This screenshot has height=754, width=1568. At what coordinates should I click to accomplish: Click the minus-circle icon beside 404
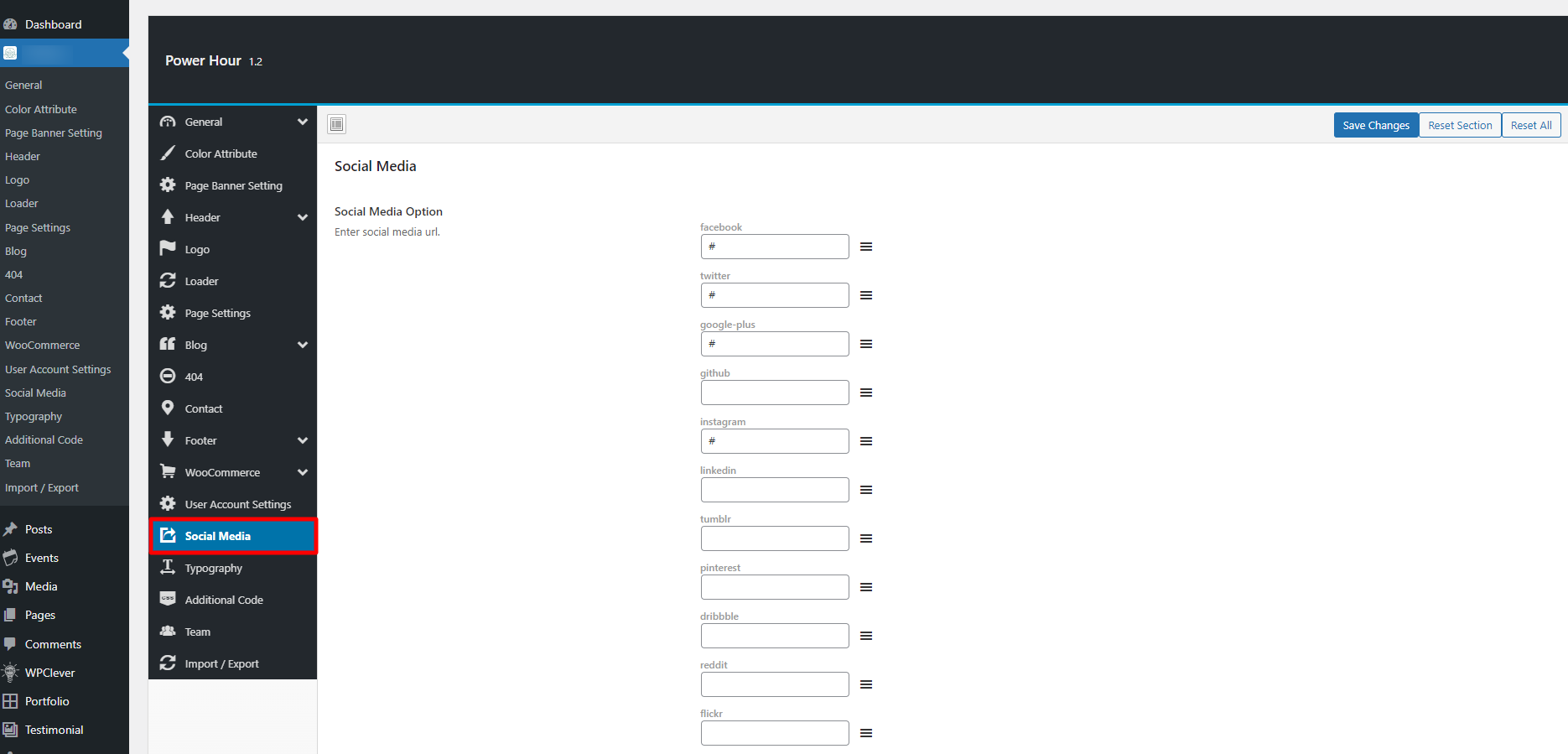(x=168, y=377)
